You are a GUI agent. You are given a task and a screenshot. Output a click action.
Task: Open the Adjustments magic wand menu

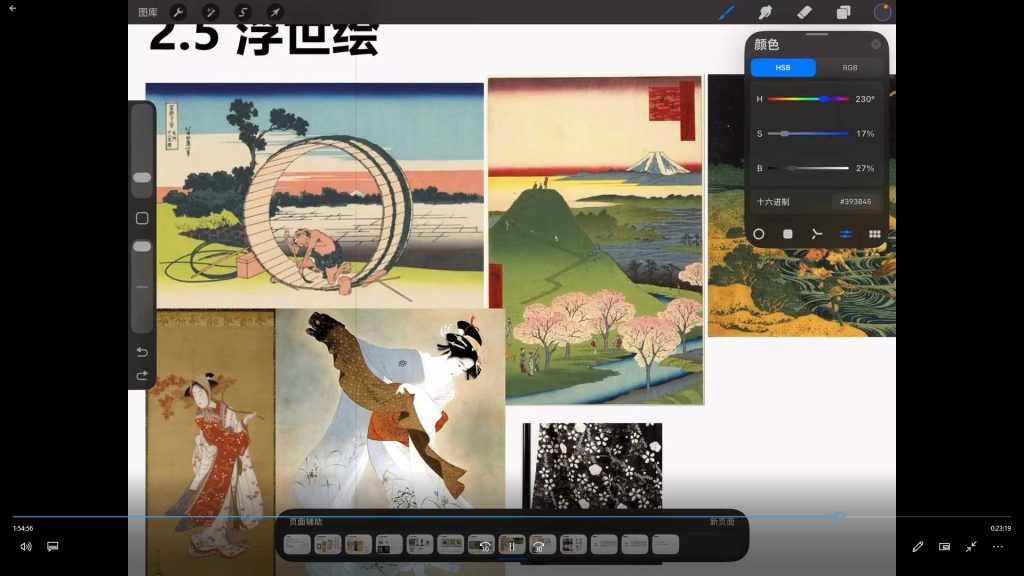(210, 12)
